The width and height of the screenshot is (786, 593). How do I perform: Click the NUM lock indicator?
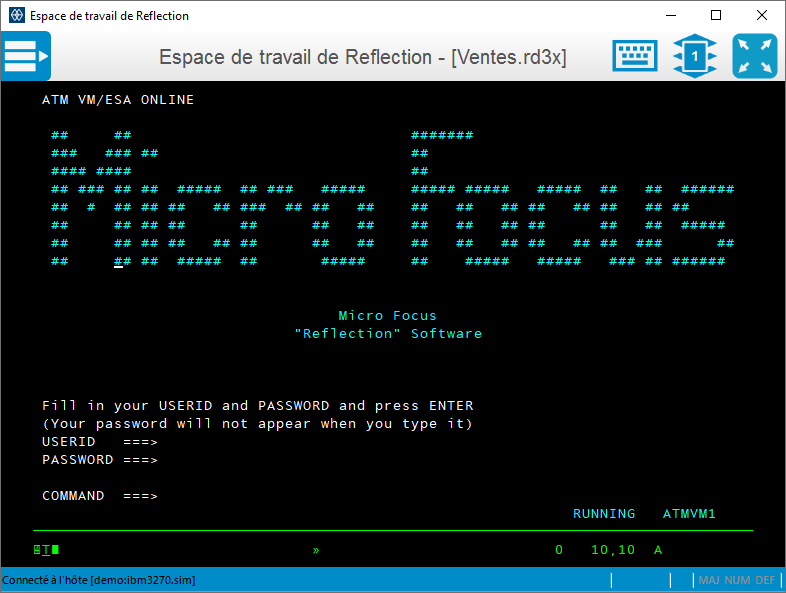click(x=739, y=580)
